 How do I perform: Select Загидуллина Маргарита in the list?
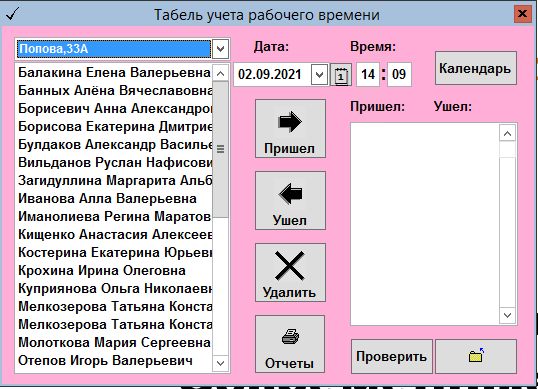[115, 180]
